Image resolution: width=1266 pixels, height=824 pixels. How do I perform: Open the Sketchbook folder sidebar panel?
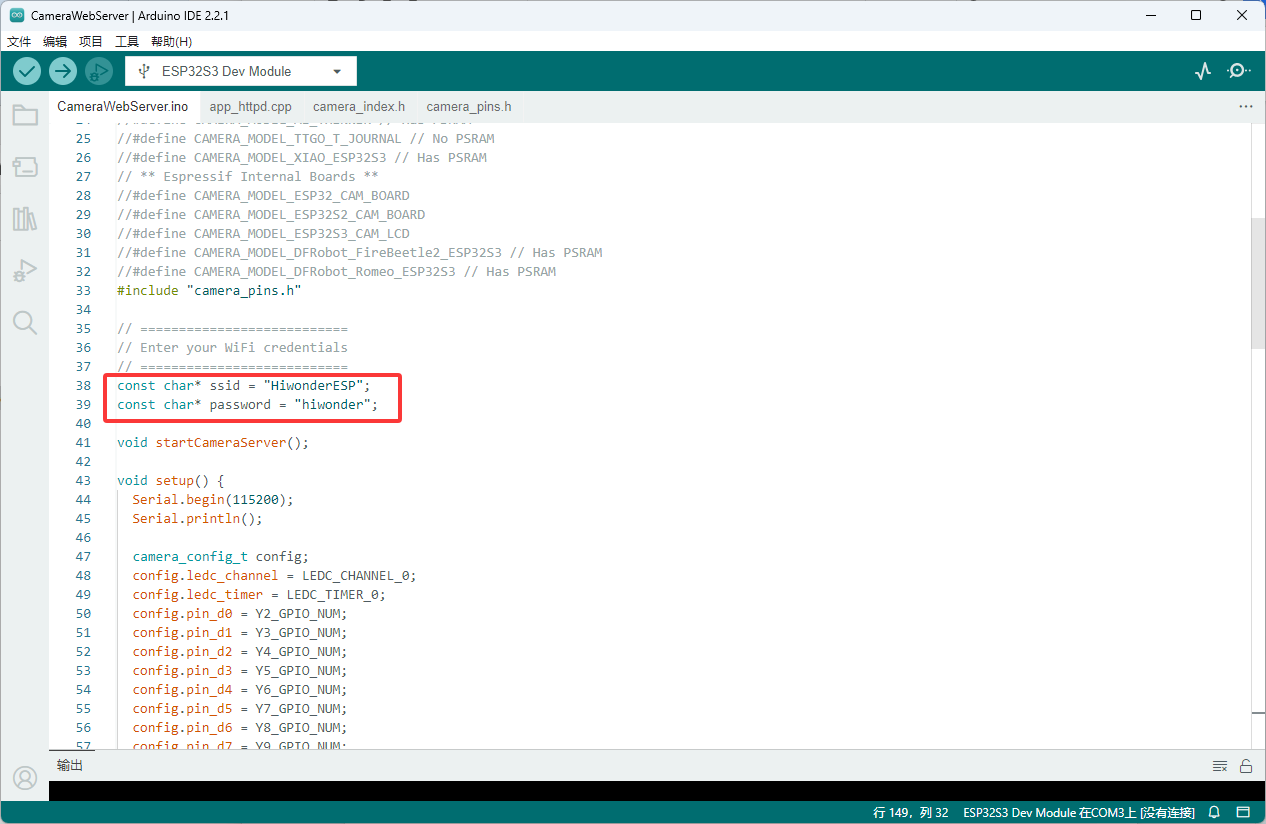[25, 115]
